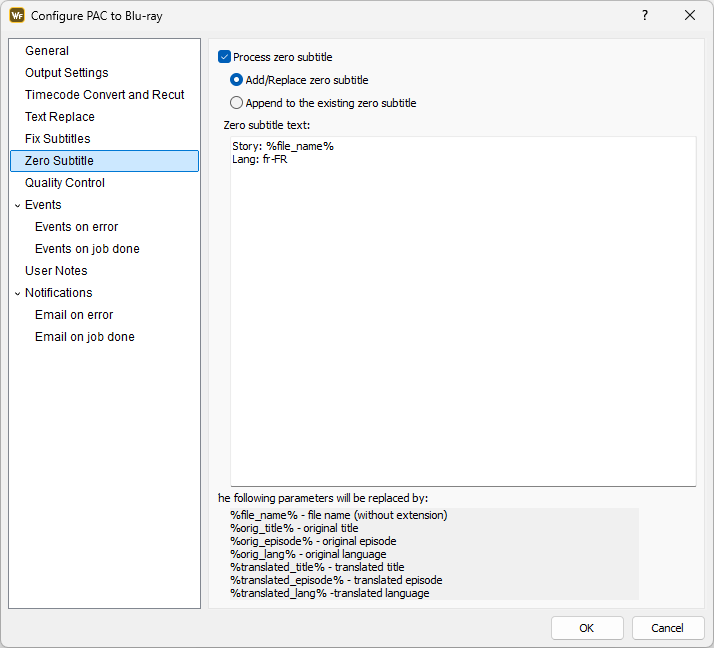The width and height of the screenshot is (714, 648).
Task: Open the Fix Subtitles section
Action: click(x=57, y=139)
